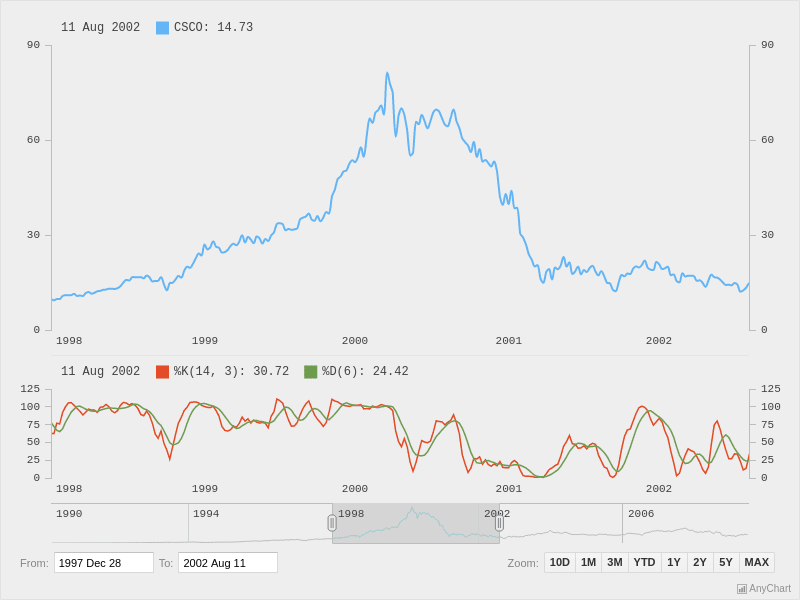
Task: Click the 2001 label on the stochastic chart axis
Action: pyautogui.click(x=509, y=488)
